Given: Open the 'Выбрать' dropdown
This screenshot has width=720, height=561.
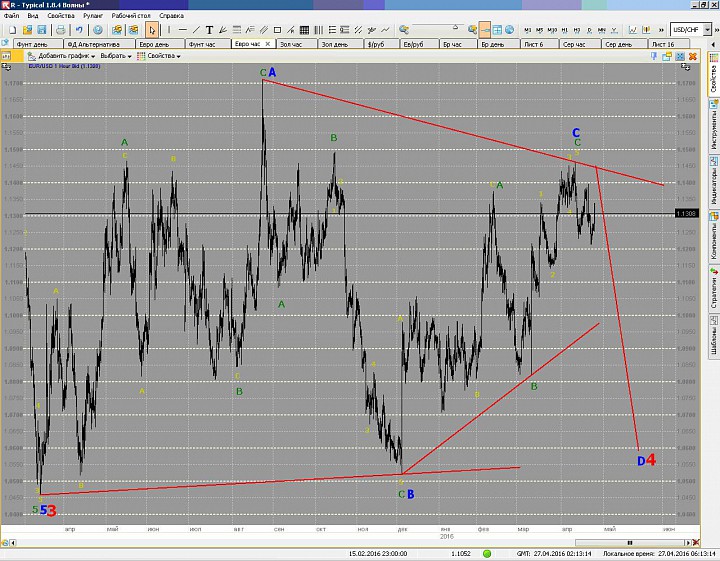Looking at the screenshot, I should pyautogui.click(x=116, y=56).
